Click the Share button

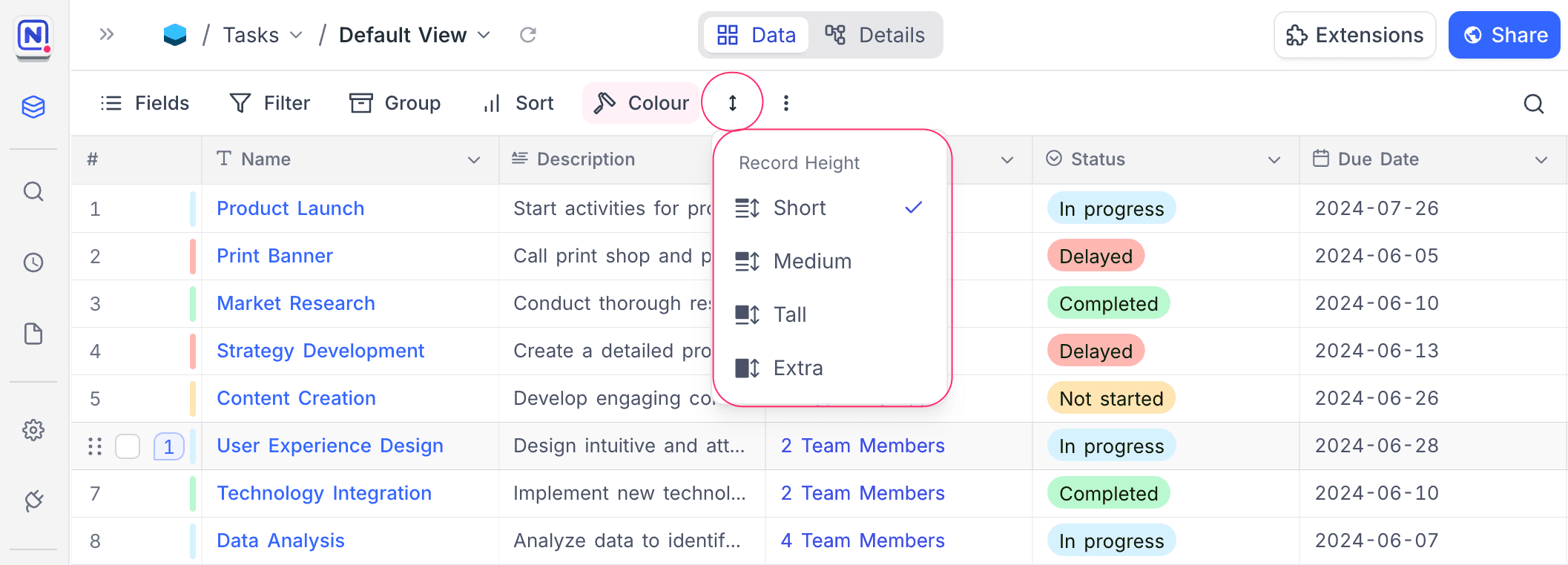pyautogui.click(x=1503, y=35)
